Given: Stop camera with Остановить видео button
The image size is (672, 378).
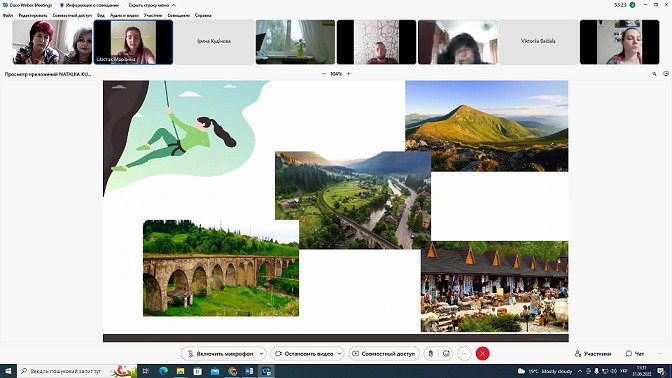Looking at the screenshot, I should pyautogui.click(x=304, y=354).
